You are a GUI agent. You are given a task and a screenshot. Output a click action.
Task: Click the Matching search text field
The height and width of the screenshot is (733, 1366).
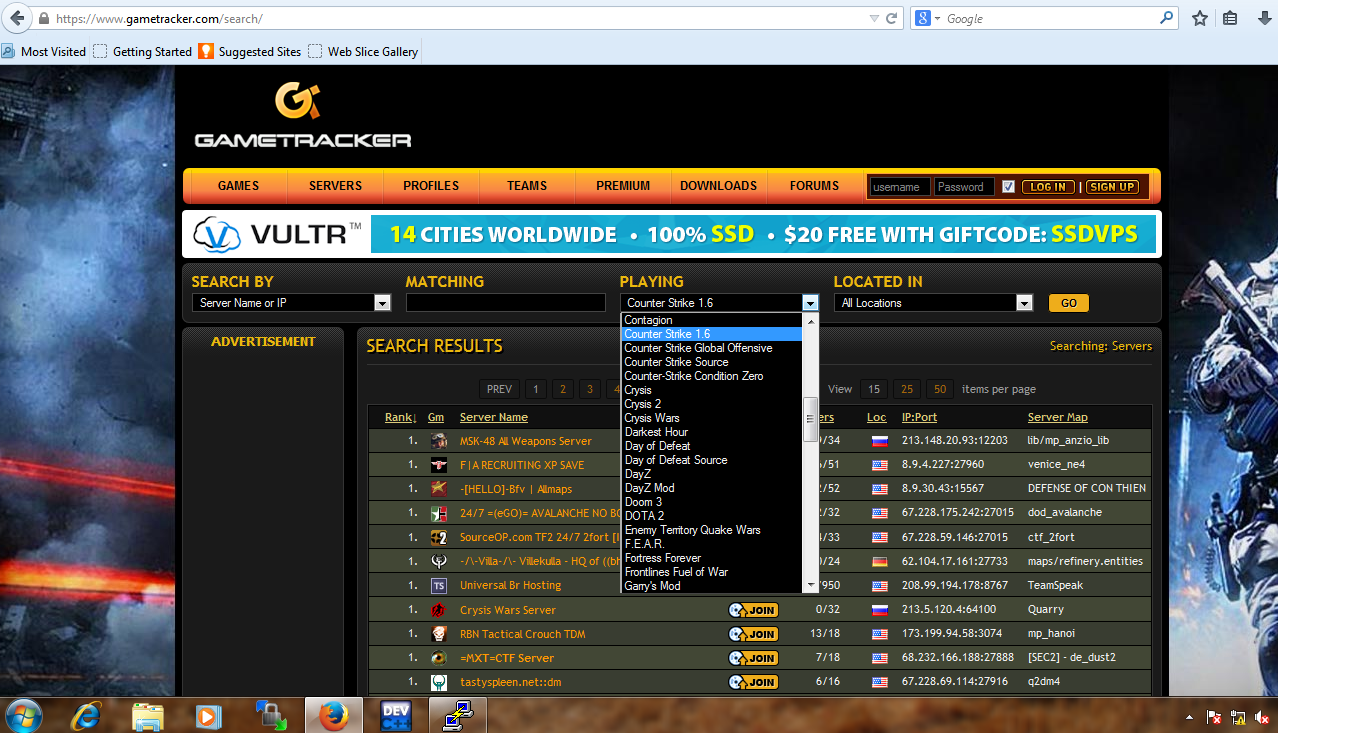point(506,303)
